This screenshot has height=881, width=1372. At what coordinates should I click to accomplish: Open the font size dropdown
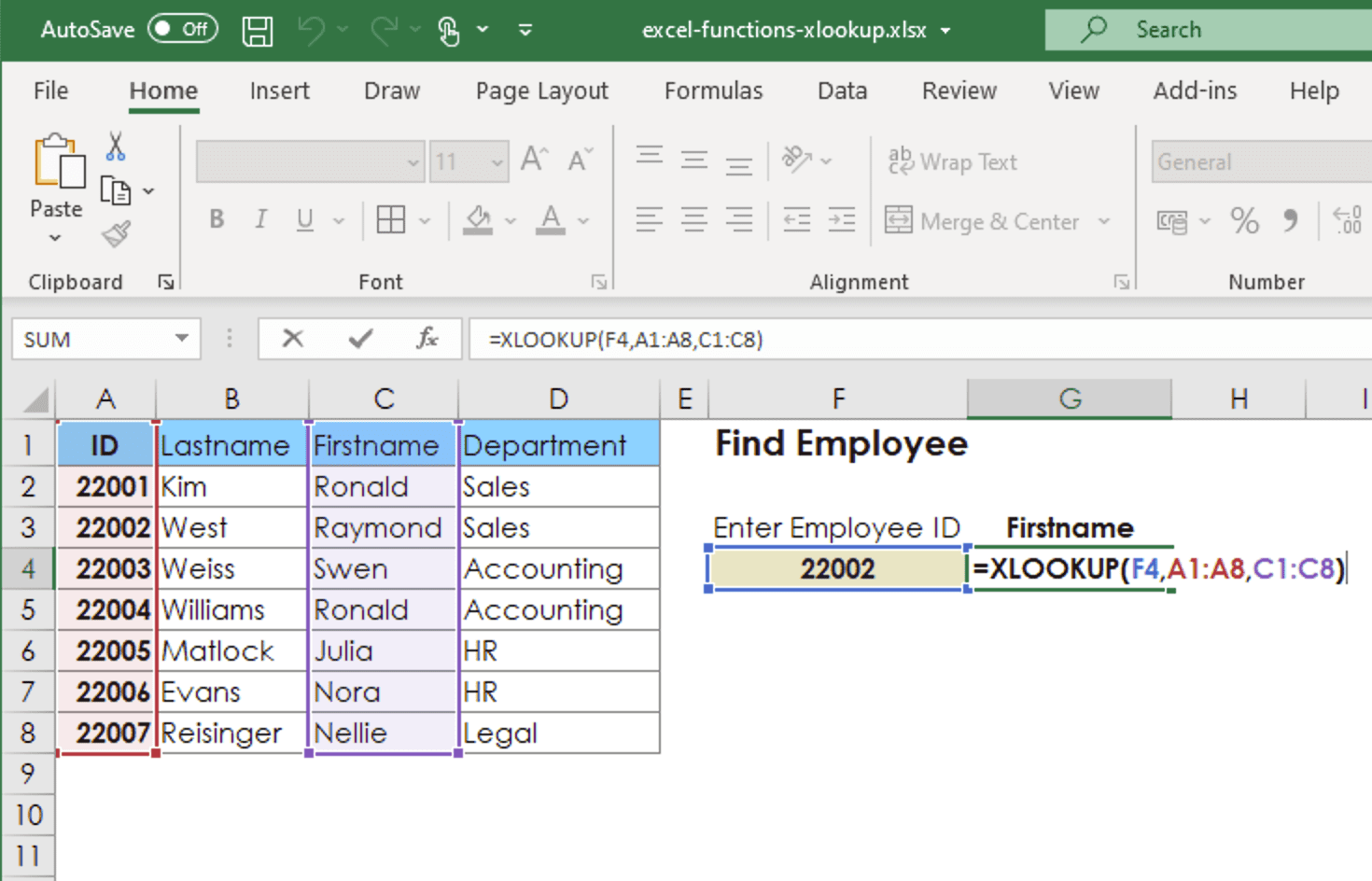point(496,161)
